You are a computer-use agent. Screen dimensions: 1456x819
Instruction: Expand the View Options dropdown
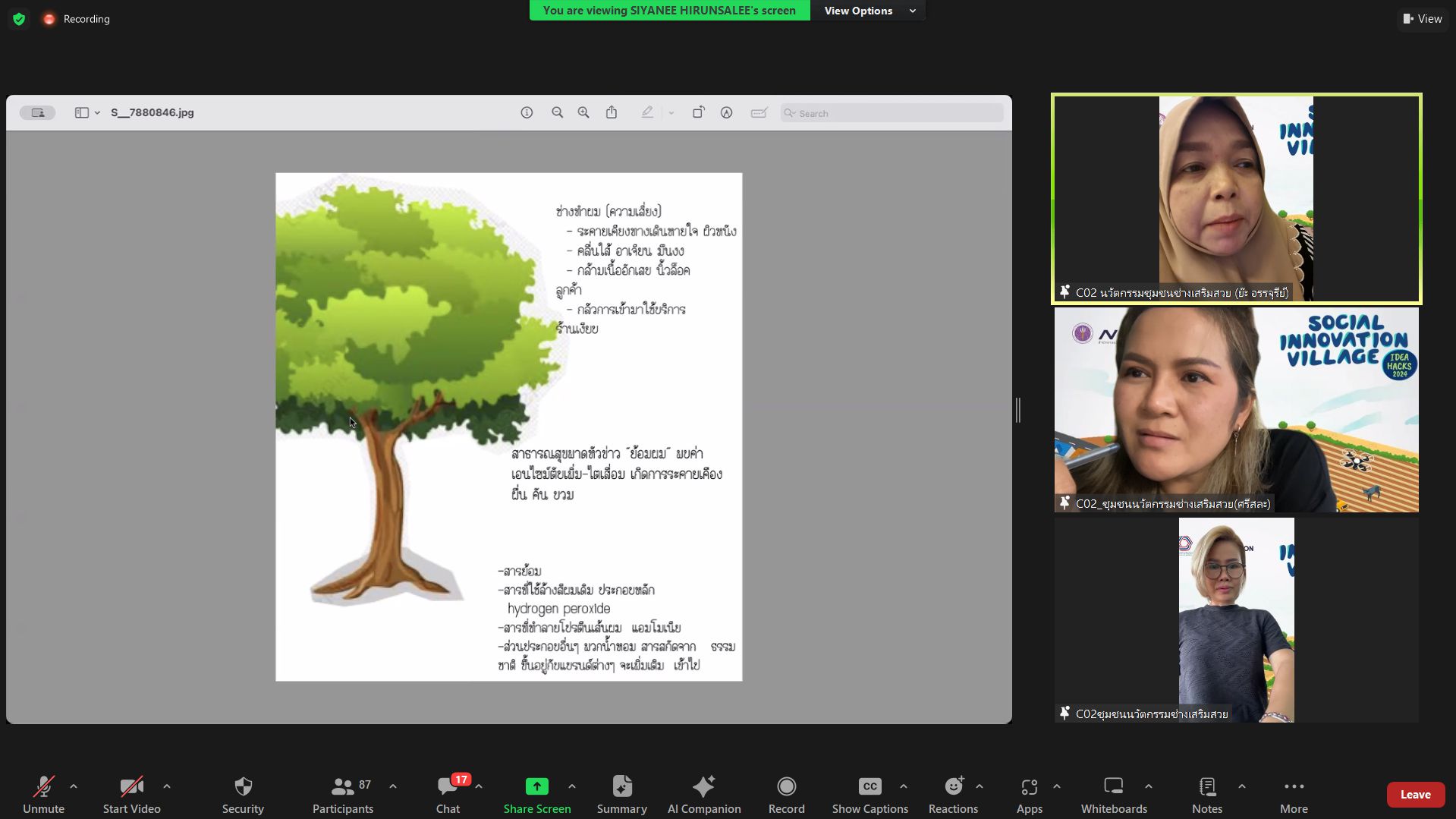pyautogui.click(x=870, y=11)
